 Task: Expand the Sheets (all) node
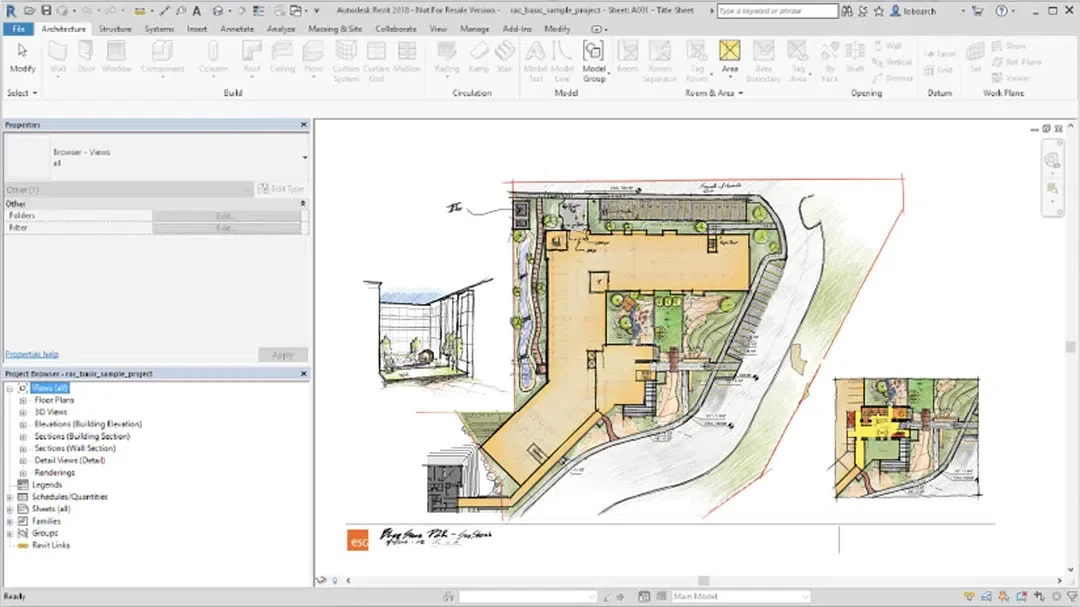coord(10,509)
